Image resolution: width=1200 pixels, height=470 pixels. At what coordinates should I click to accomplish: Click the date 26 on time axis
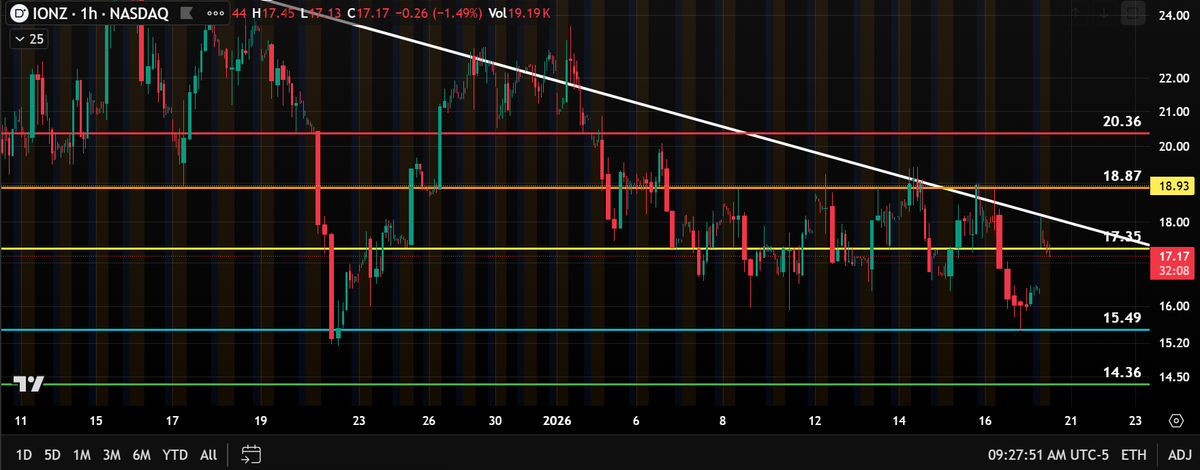[x=428, y=422]
